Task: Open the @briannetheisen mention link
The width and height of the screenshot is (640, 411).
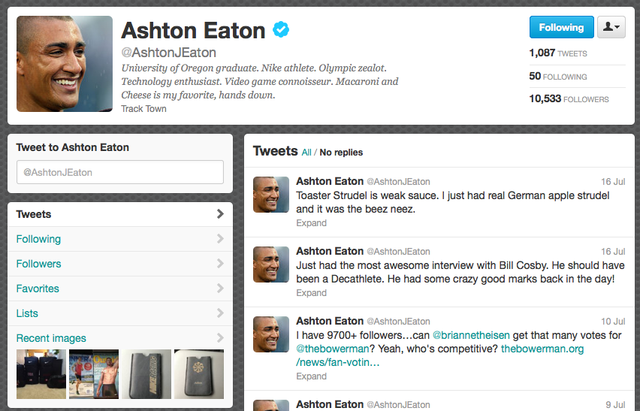Action: point(471,335)
